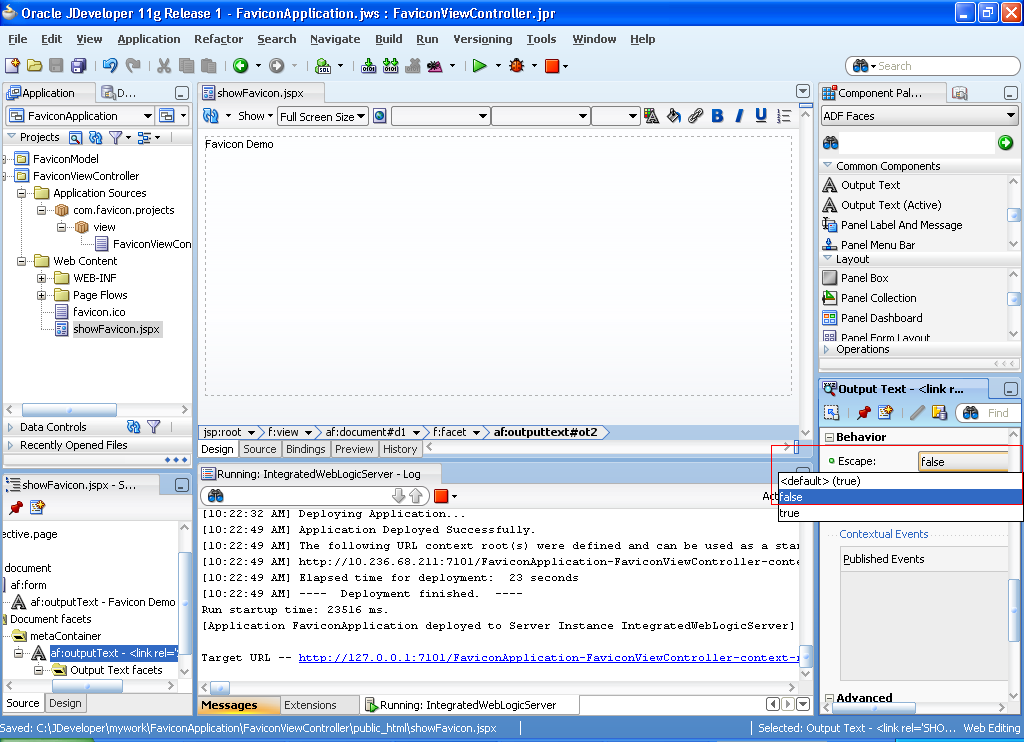Click the editor refresh icon beside Show
This screenshot has height=742, width=1024.
click(x=211, y=116)
